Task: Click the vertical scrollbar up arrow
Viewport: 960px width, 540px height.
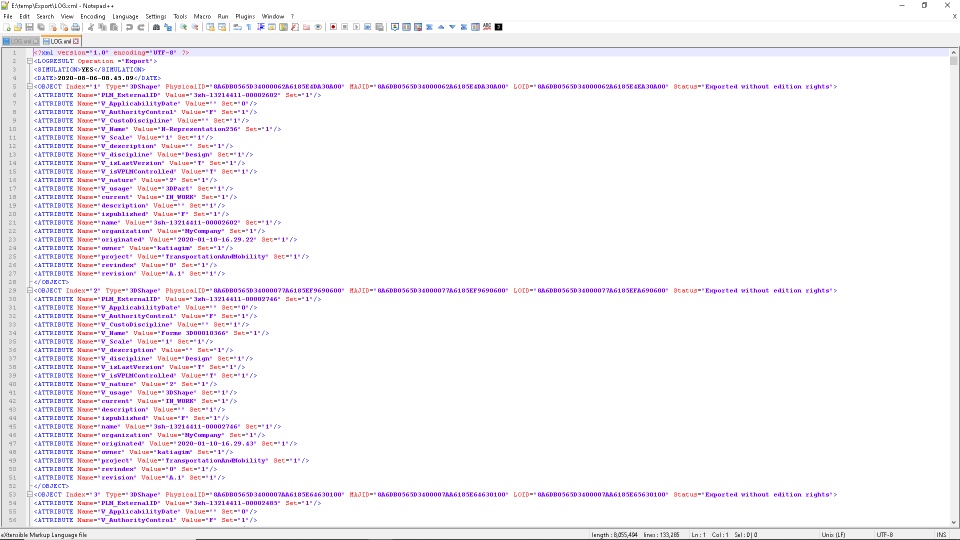Action: pos(954,52)
